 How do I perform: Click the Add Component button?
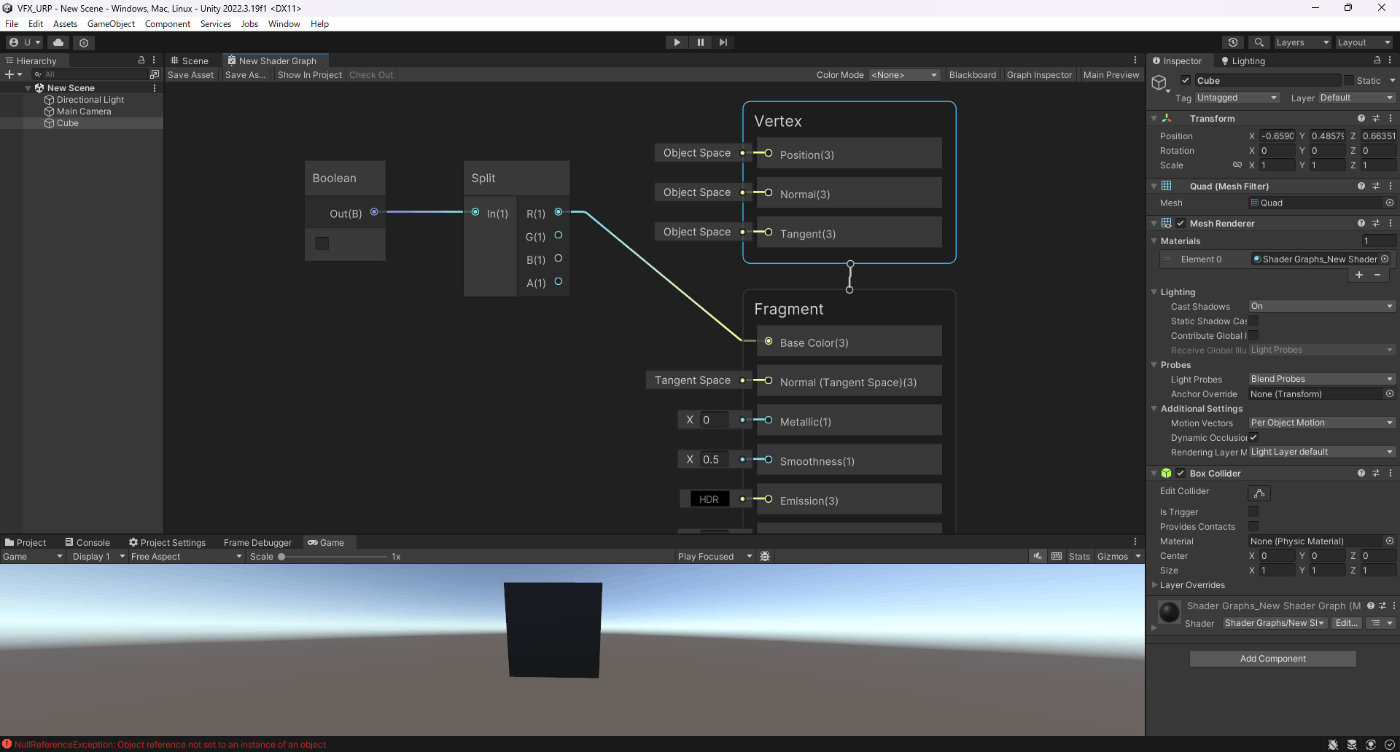(1273, 659)
